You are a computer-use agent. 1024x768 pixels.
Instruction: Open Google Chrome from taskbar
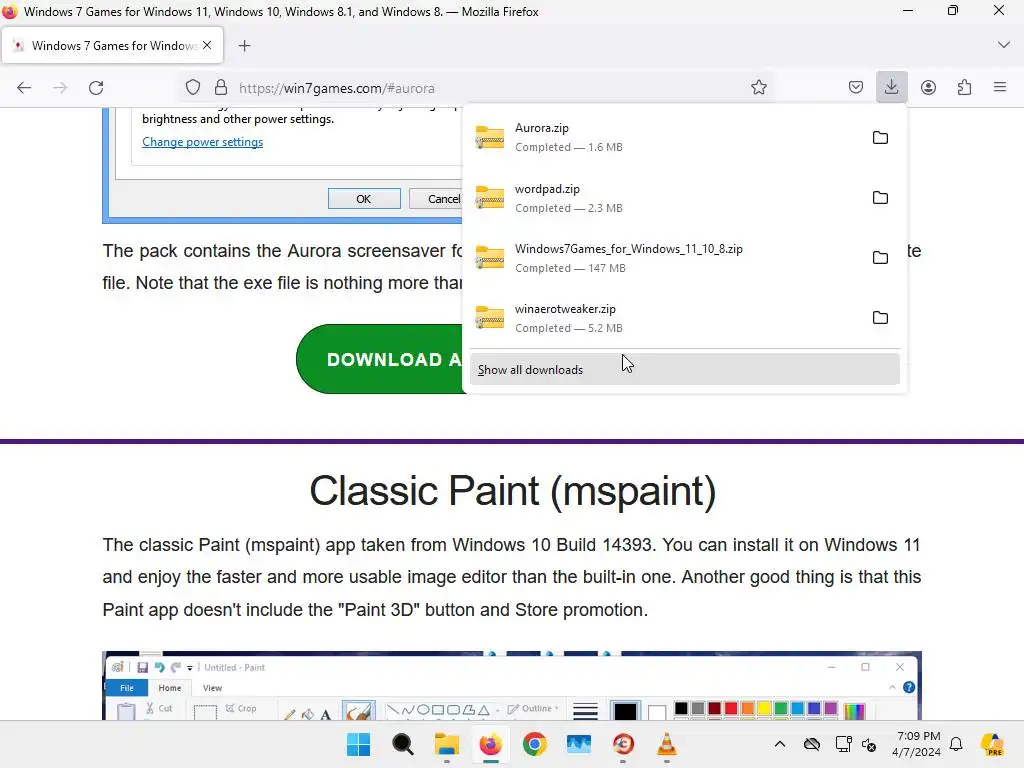(534, 744)
